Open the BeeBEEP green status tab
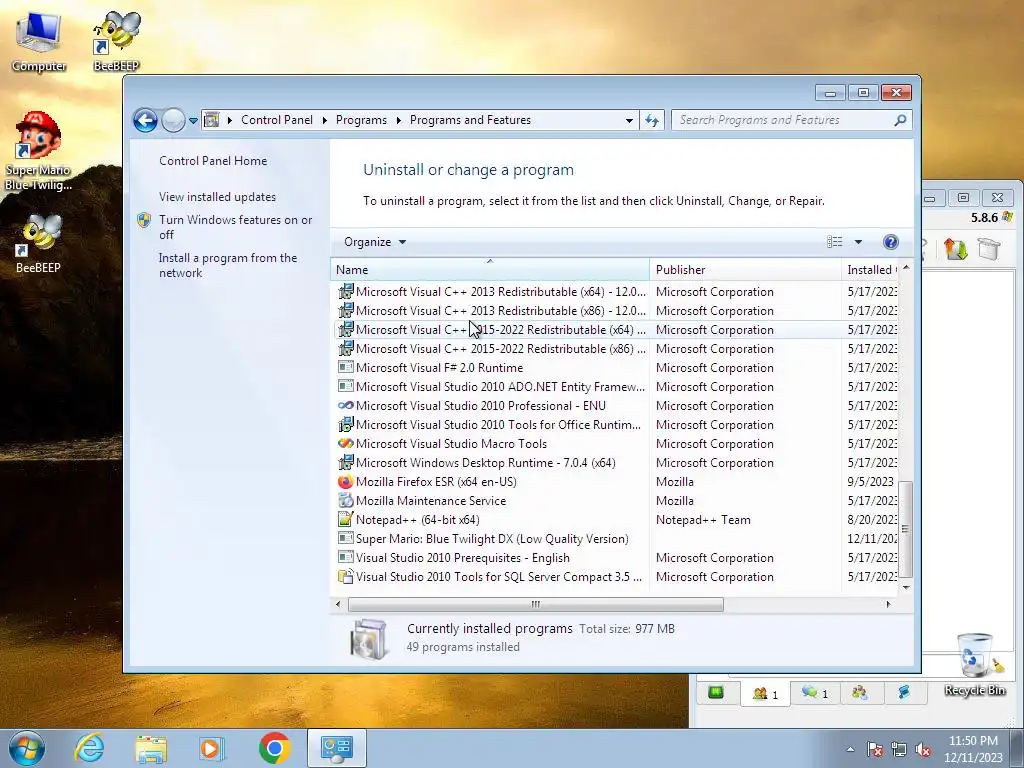This screenshot has width=1024, height=768. point(716,693)
